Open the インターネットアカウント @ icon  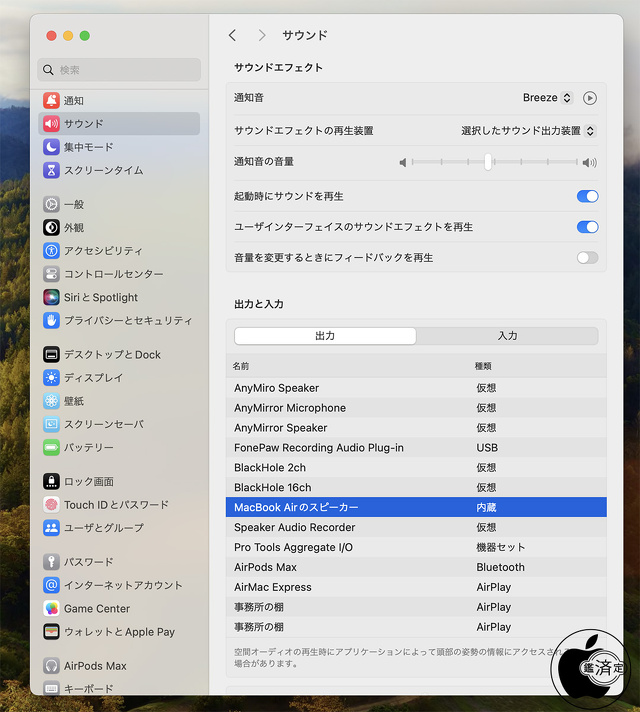point(51,585)
